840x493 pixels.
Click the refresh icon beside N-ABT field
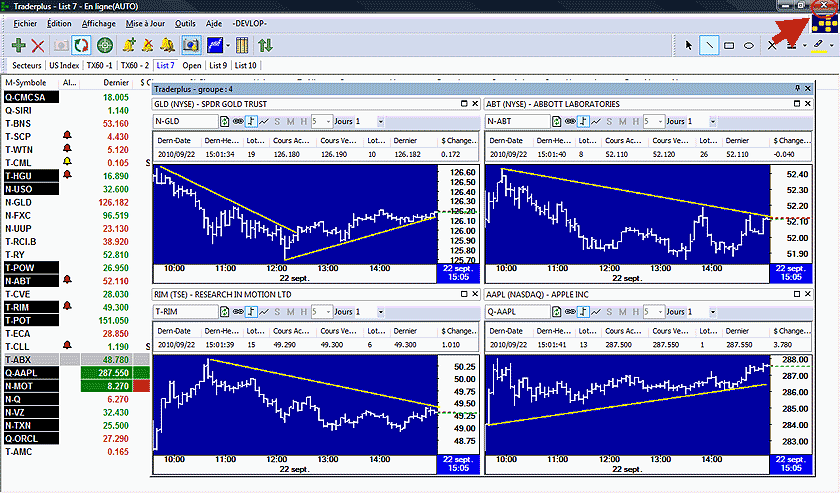click(557, 122)
